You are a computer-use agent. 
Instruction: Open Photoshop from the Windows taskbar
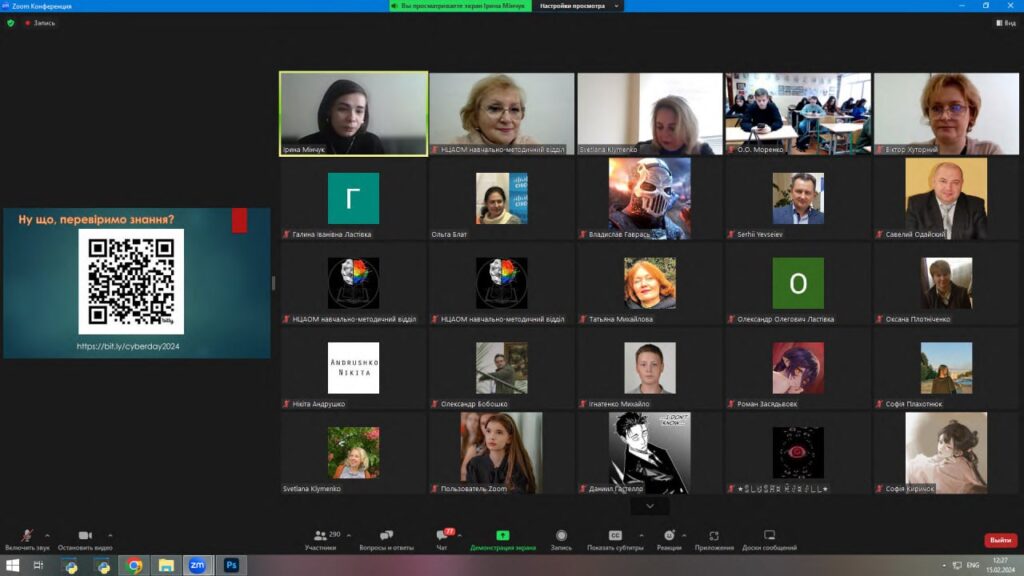point(231,565)
